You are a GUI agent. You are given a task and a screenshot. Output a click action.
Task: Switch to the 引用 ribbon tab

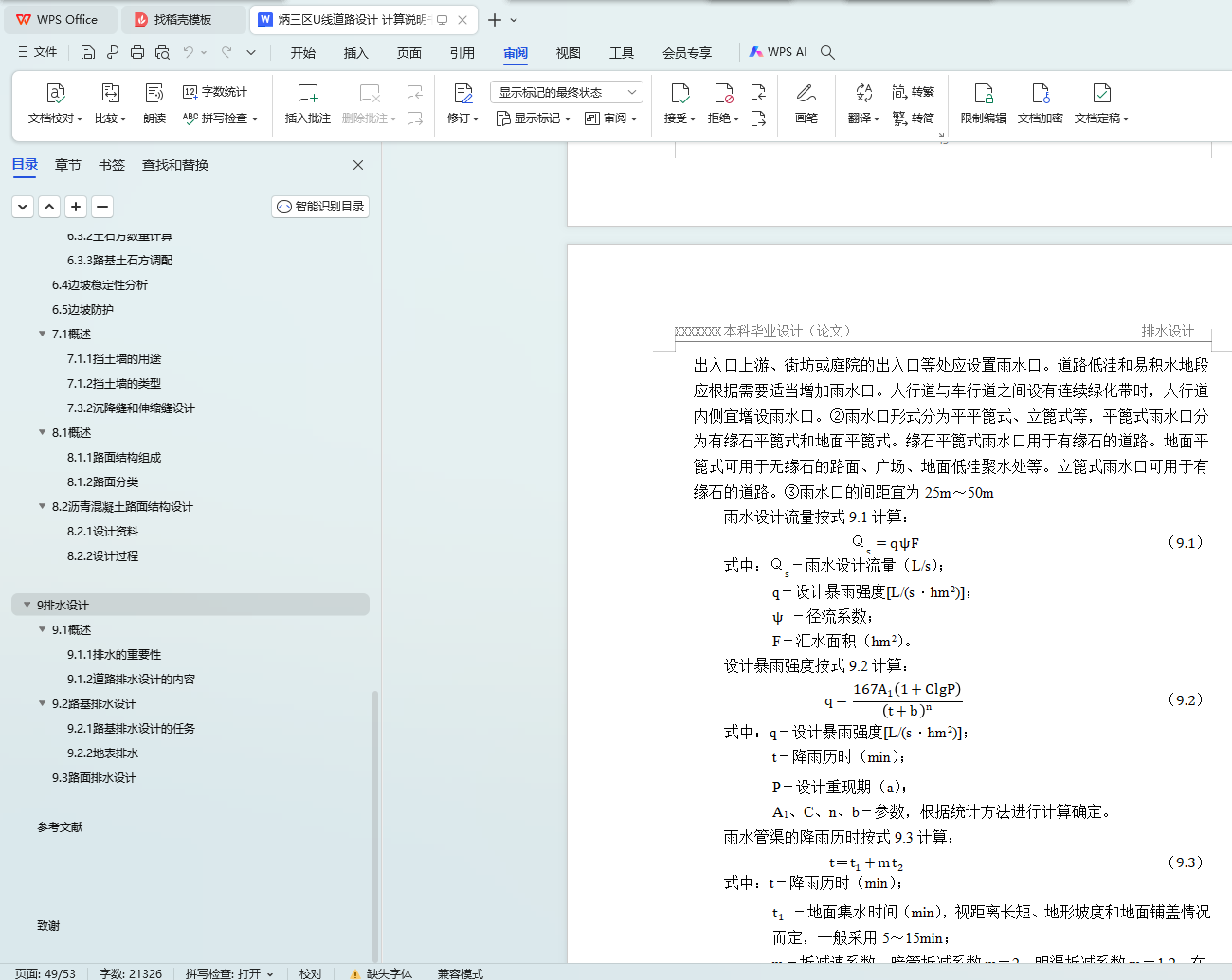[x=462, y=53]
